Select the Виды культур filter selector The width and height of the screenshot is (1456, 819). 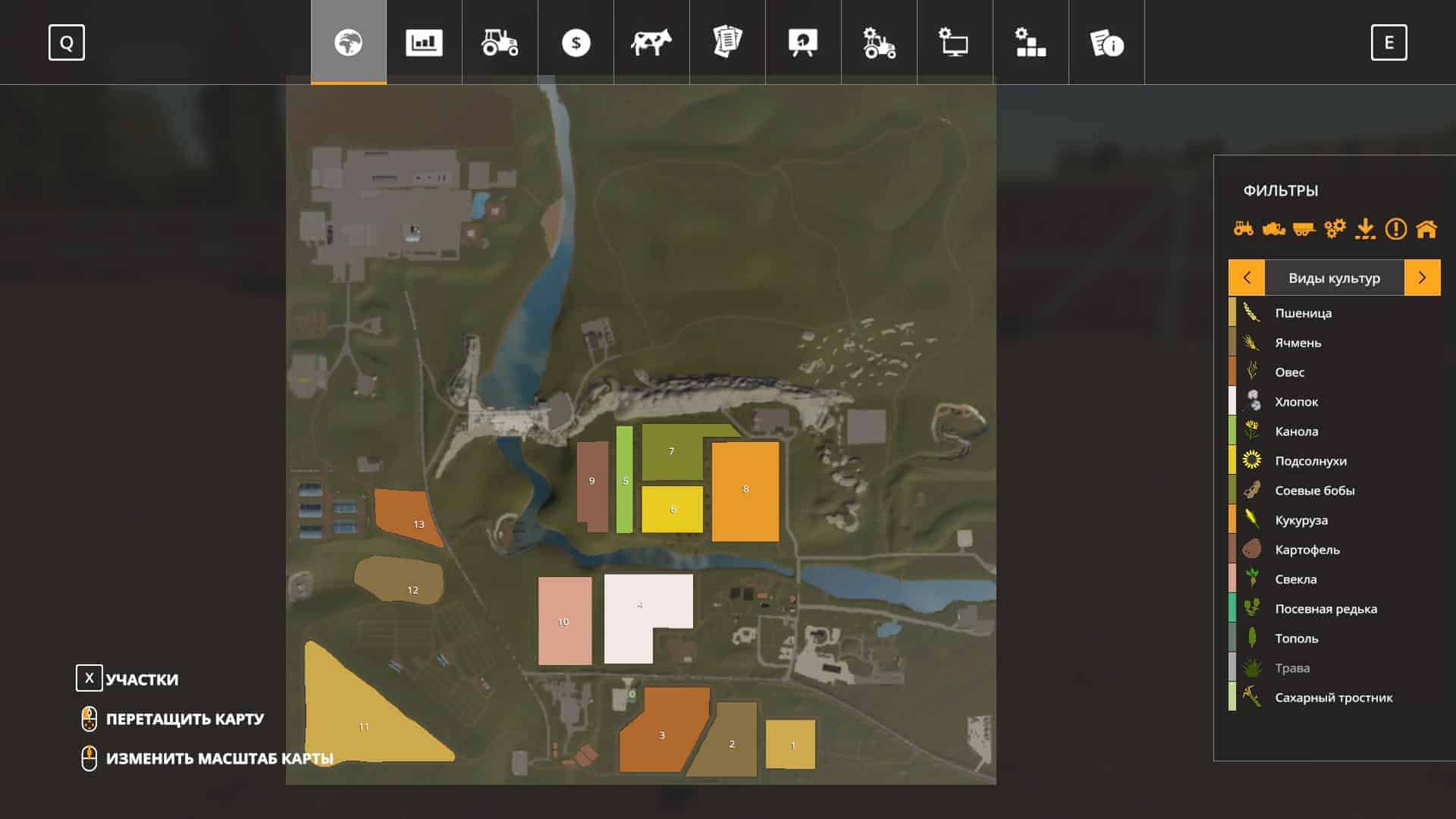1334,278
